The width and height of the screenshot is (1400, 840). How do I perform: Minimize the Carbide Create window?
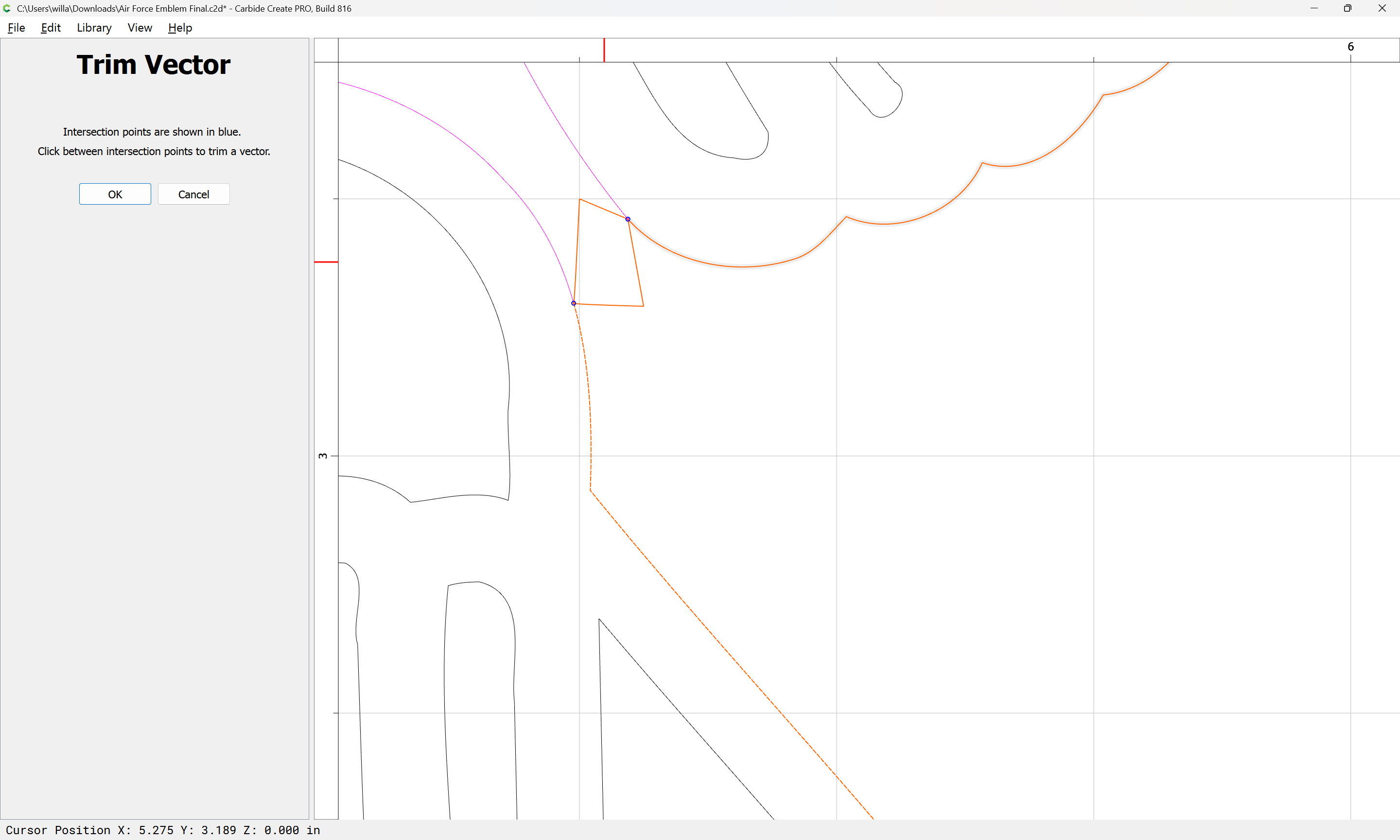tap(1314, 8)
